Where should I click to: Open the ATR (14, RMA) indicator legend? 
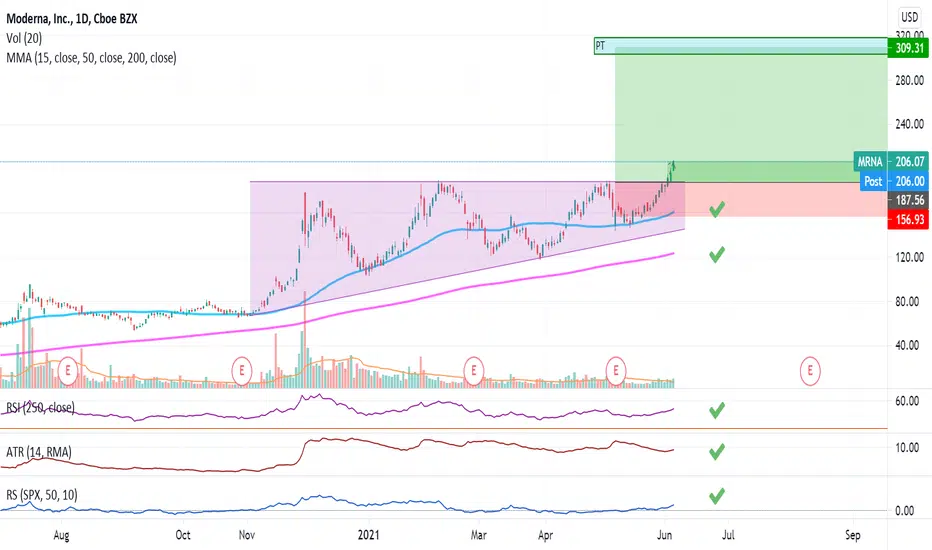pyautogui.click(x=39, y=452)
